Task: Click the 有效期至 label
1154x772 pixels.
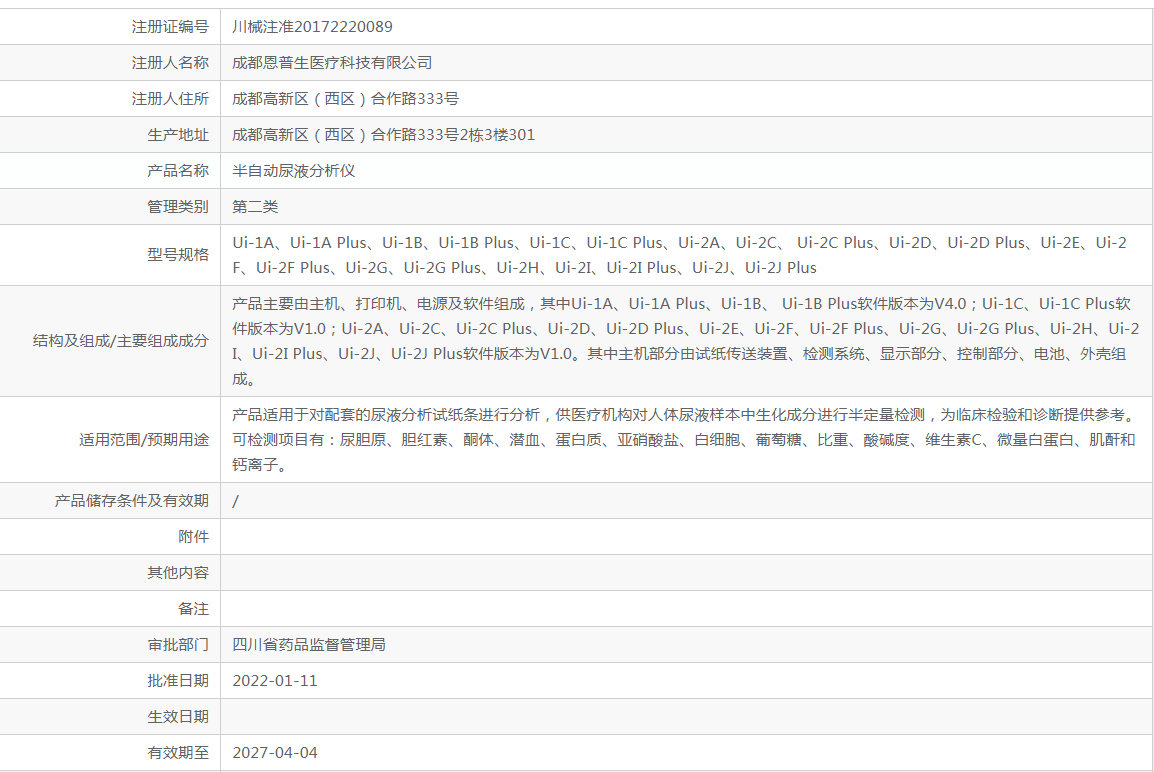Action: (x=178, y=753)
